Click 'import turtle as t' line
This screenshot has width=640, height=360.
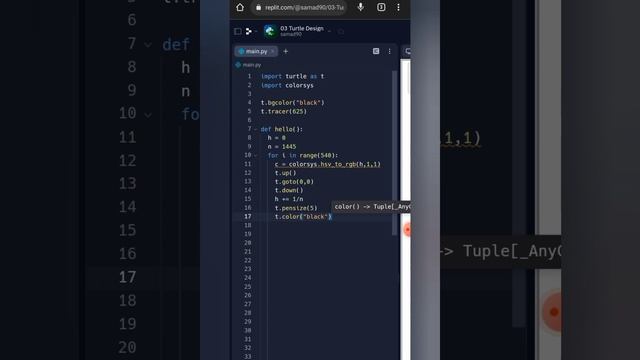[x=293, y=76]
